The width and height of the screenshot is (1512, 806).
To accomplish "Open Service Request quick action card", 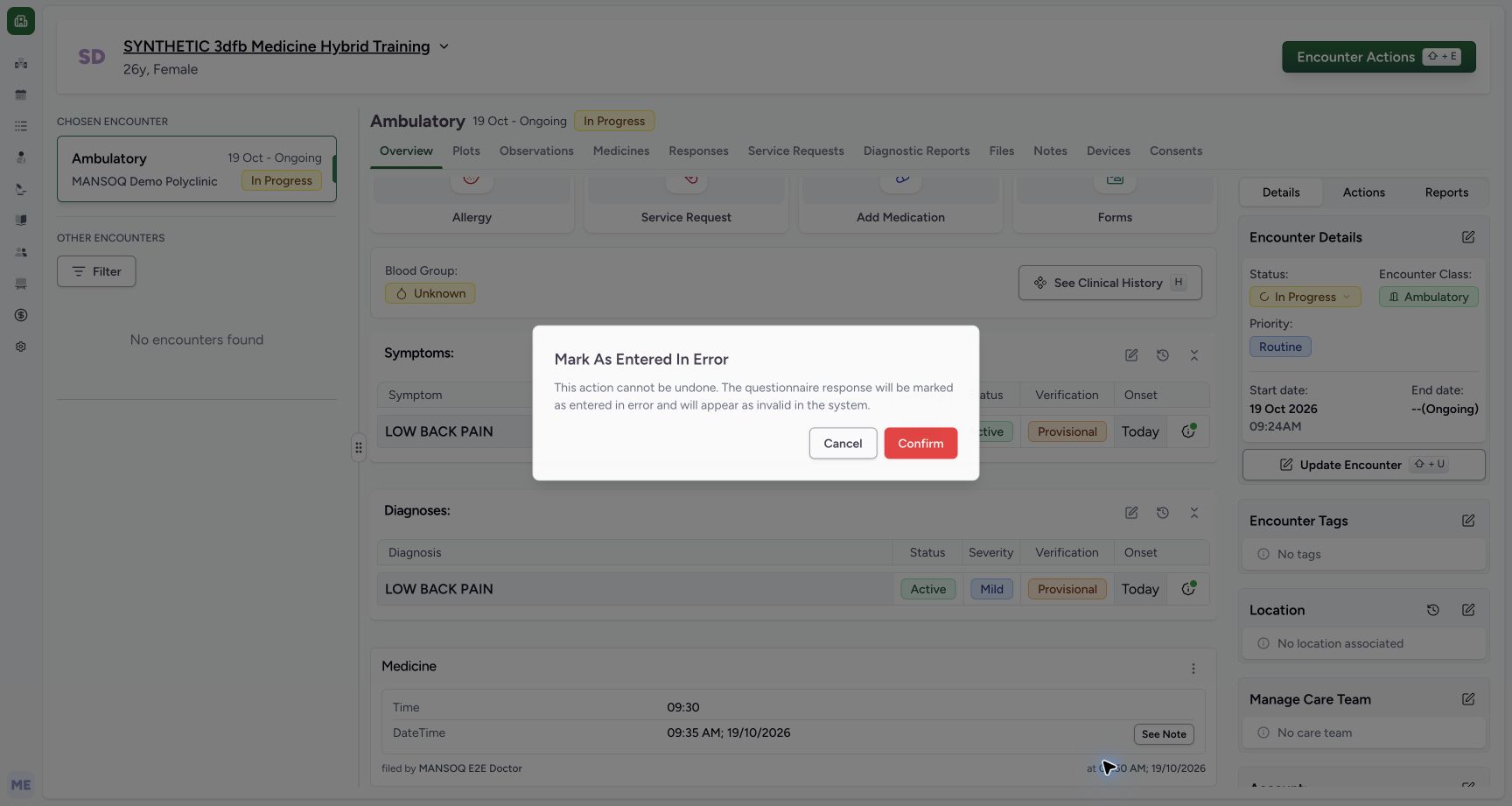I will click(686, 205).
